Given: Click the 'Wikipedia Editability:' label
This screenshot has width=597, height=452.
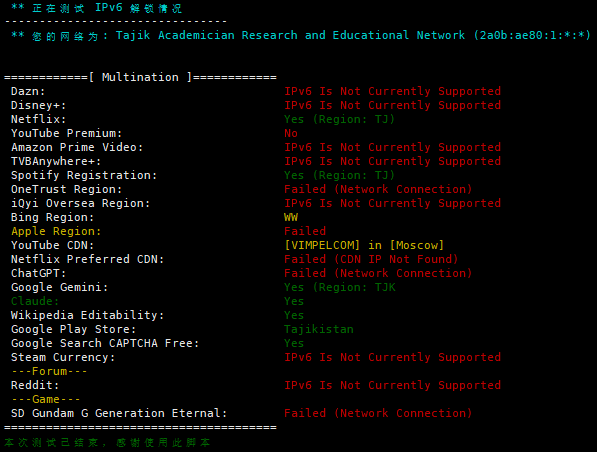Looking at the screenshot, I should [x=87, y=315].
